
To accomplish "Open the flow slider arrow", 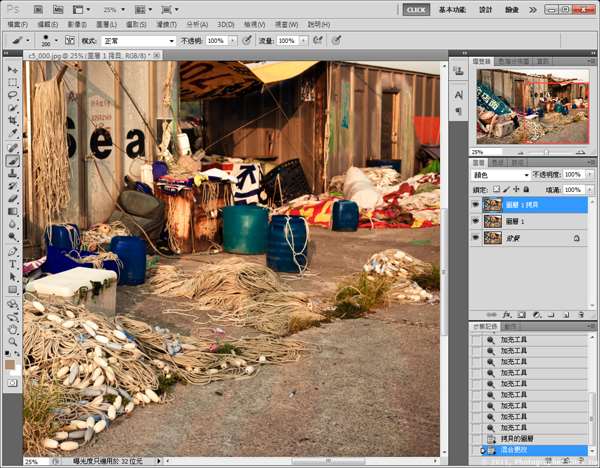I will pyautogui.click(x=303, y=41).
